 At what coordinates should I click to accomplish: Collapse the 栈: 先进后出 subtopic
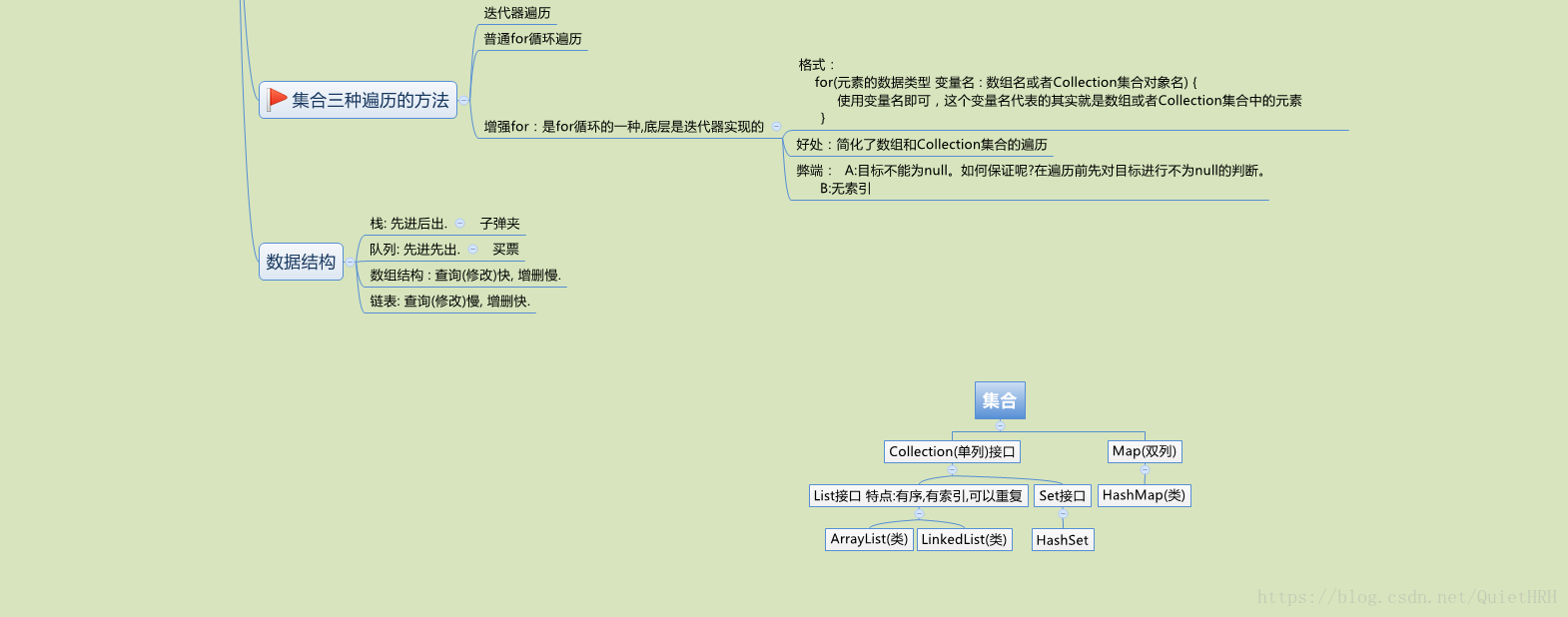coord(459,224)
